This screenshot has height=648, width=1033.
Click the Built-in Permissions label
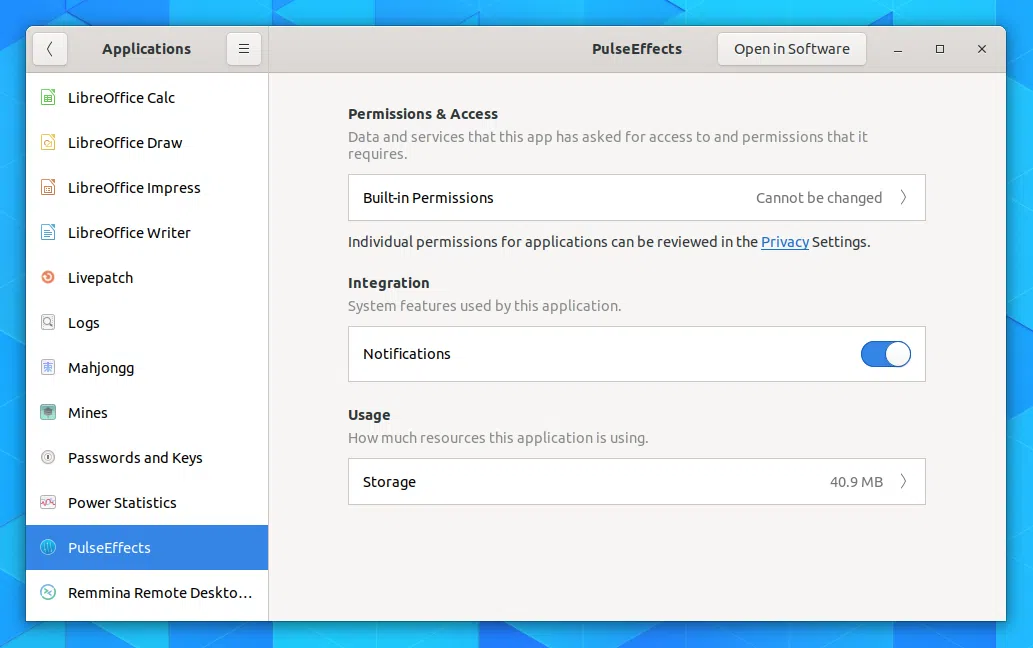(x=428, y=198)
